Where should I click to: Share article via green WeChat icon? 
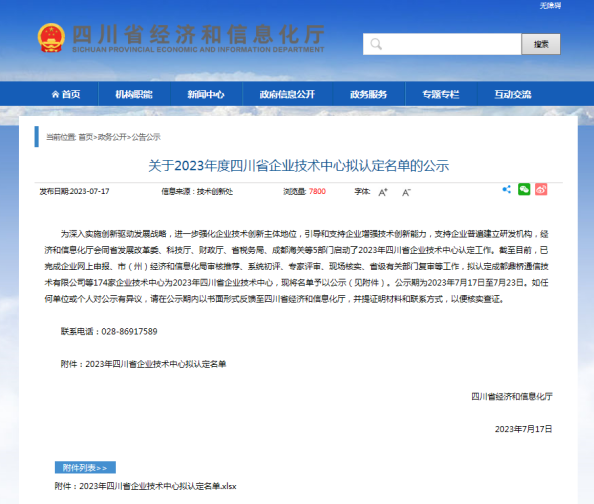pos(524,189)
